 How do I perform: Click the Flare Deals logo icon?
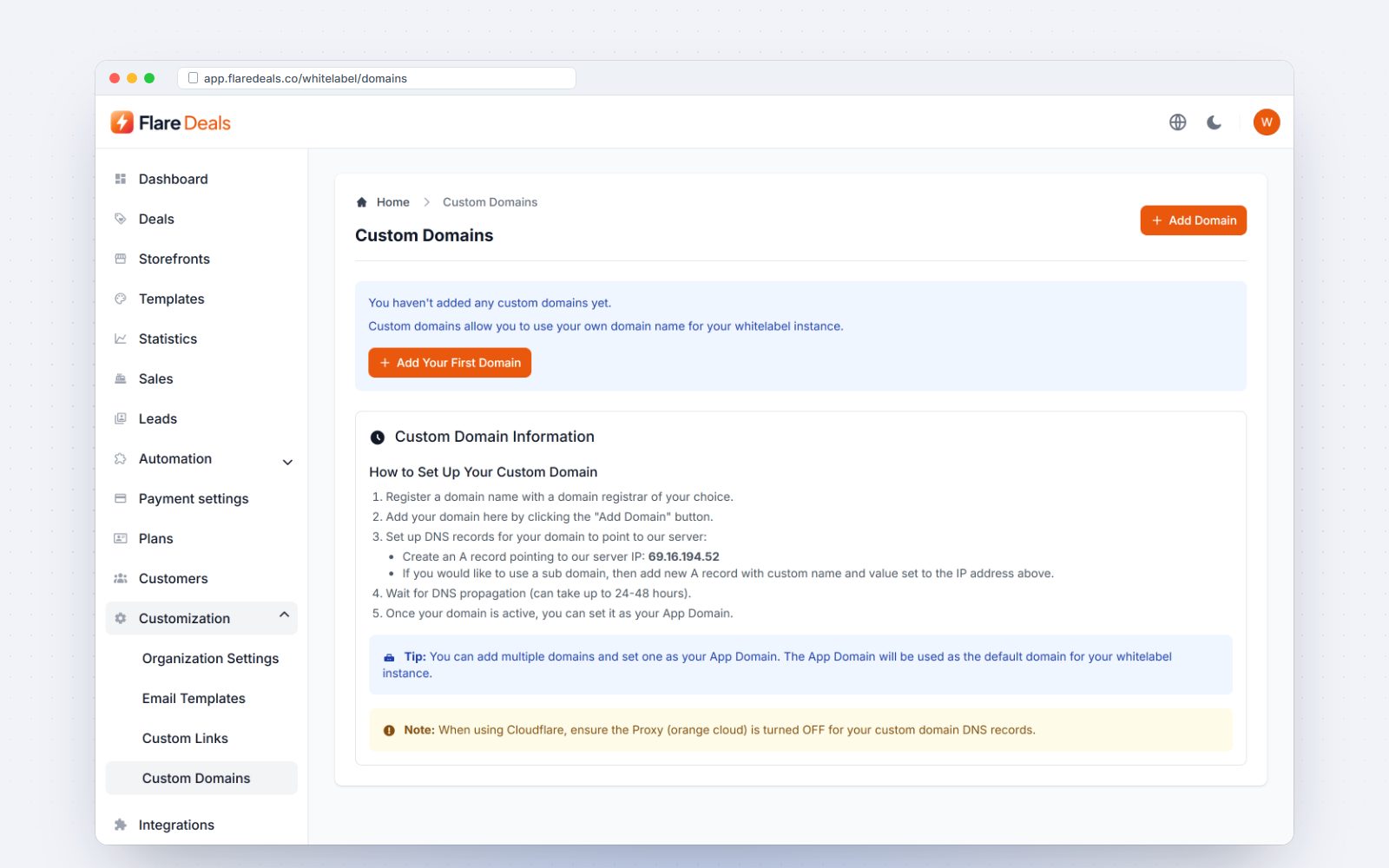pos(122,122)
